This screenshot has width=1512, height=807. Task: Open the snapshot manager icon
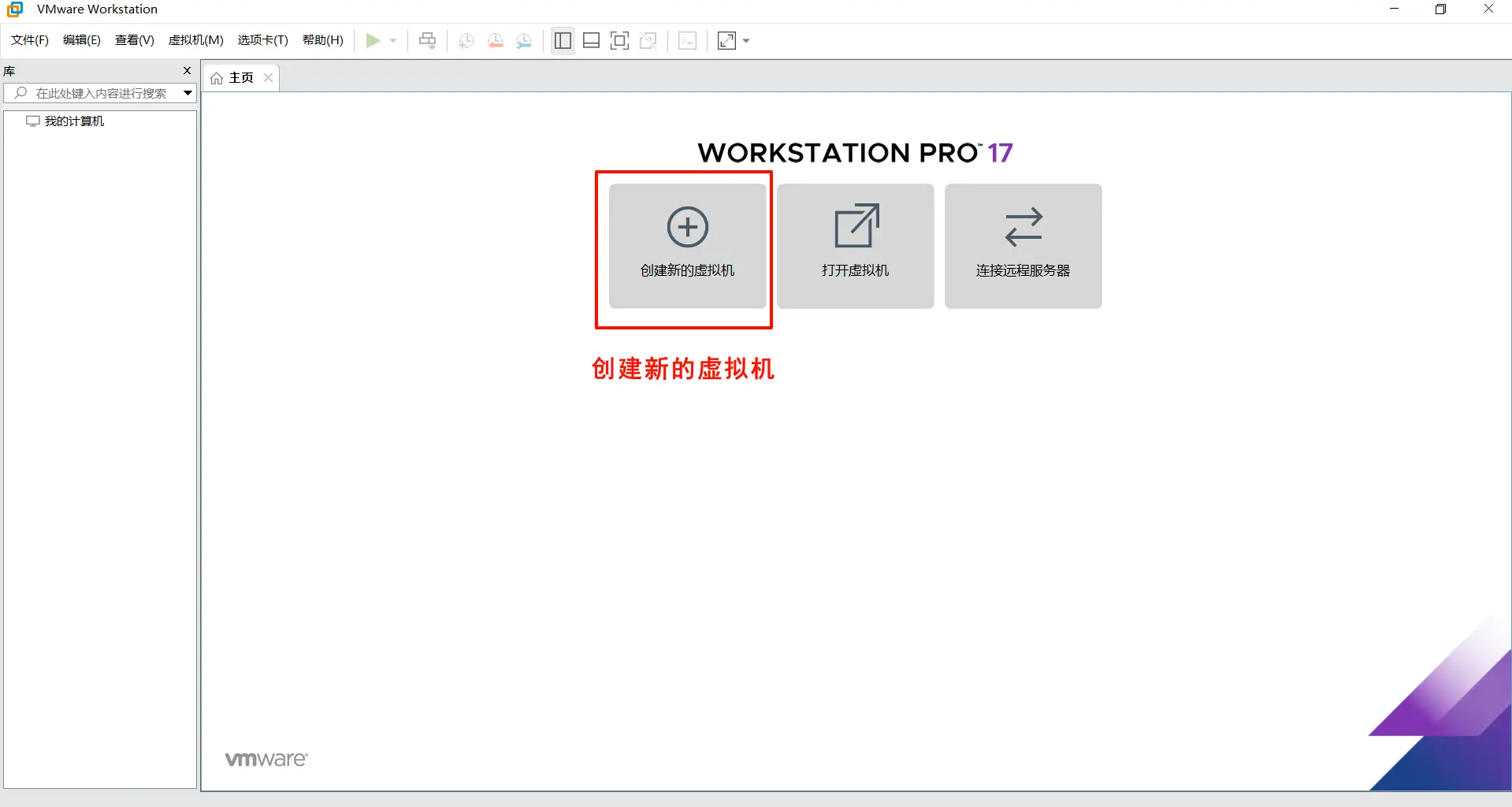(524, 41)
